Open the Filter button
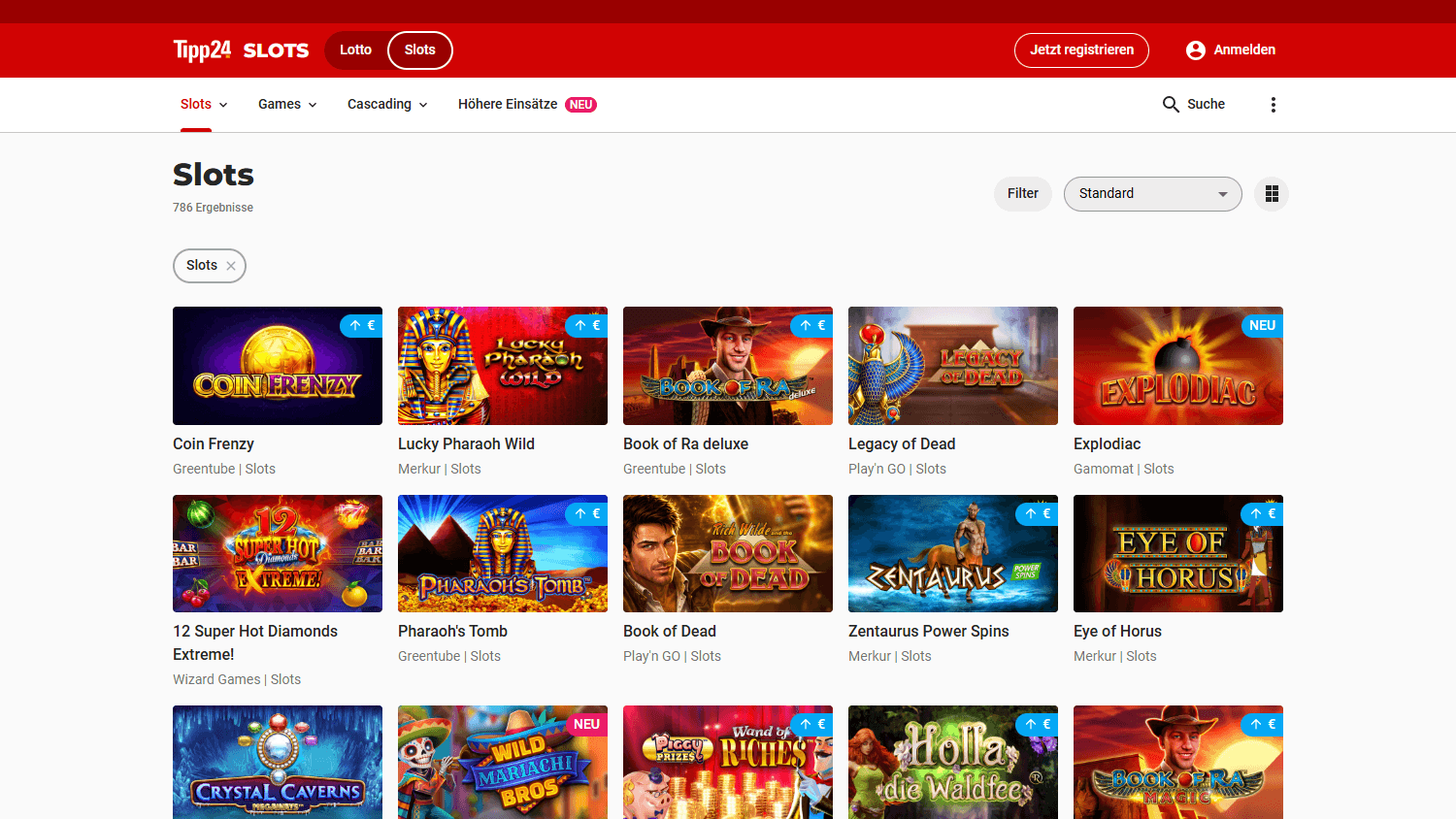The height and width of the screenshot is (819, 1456). 1023,194
